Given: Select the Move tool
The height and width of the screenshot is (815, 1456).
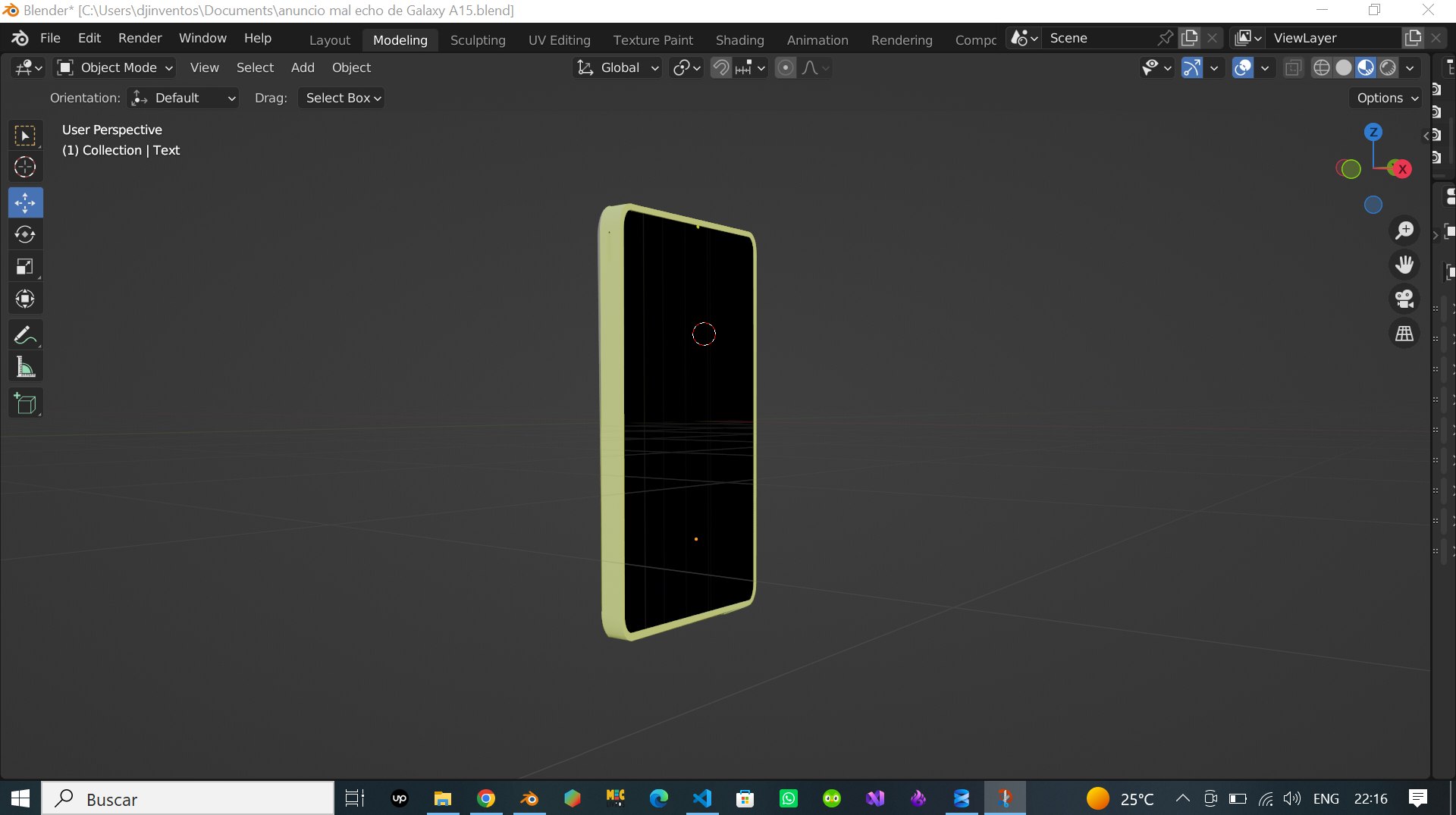Looking at the screenshot, I should 25,202.
